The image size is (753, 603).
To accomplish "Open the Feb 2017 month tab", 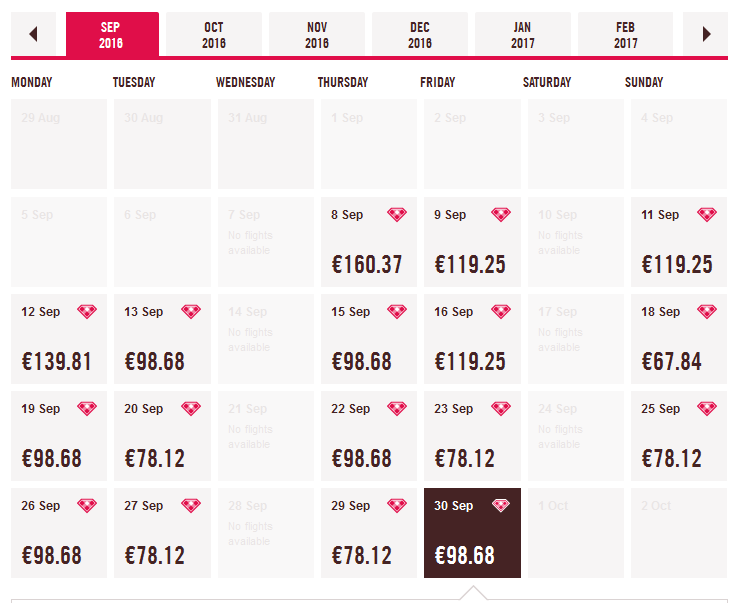I will click(x=626, y=35).
